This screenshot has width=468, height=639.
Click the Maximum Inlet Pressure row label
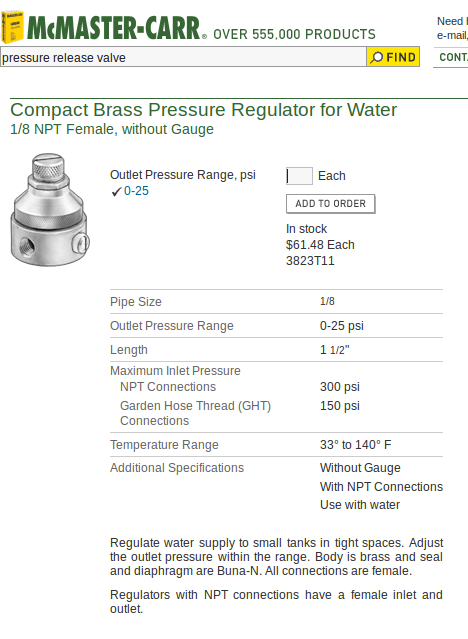(x=175, y=371)
